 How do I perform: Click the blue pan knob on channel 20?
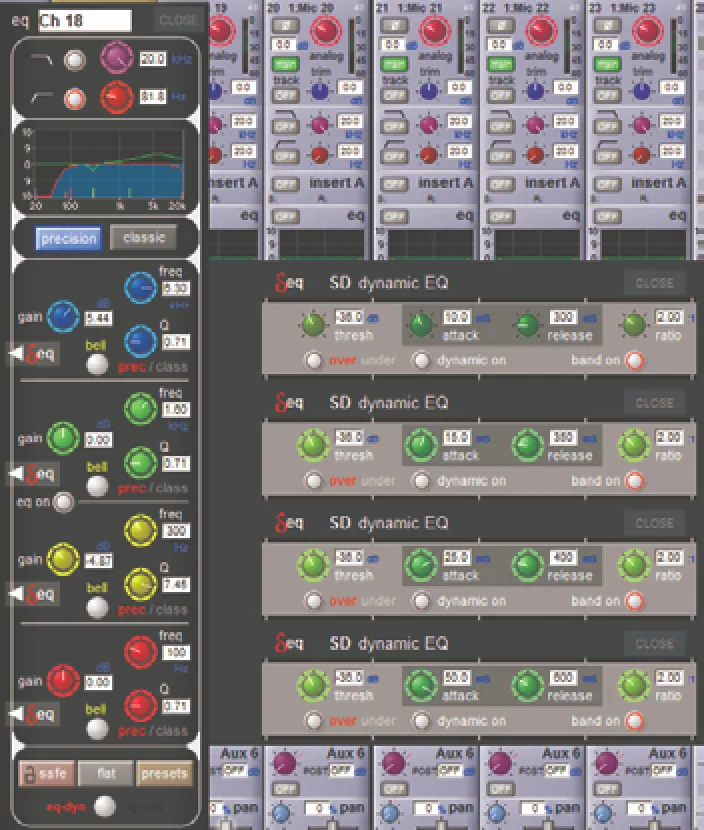(x=282, y=813)
